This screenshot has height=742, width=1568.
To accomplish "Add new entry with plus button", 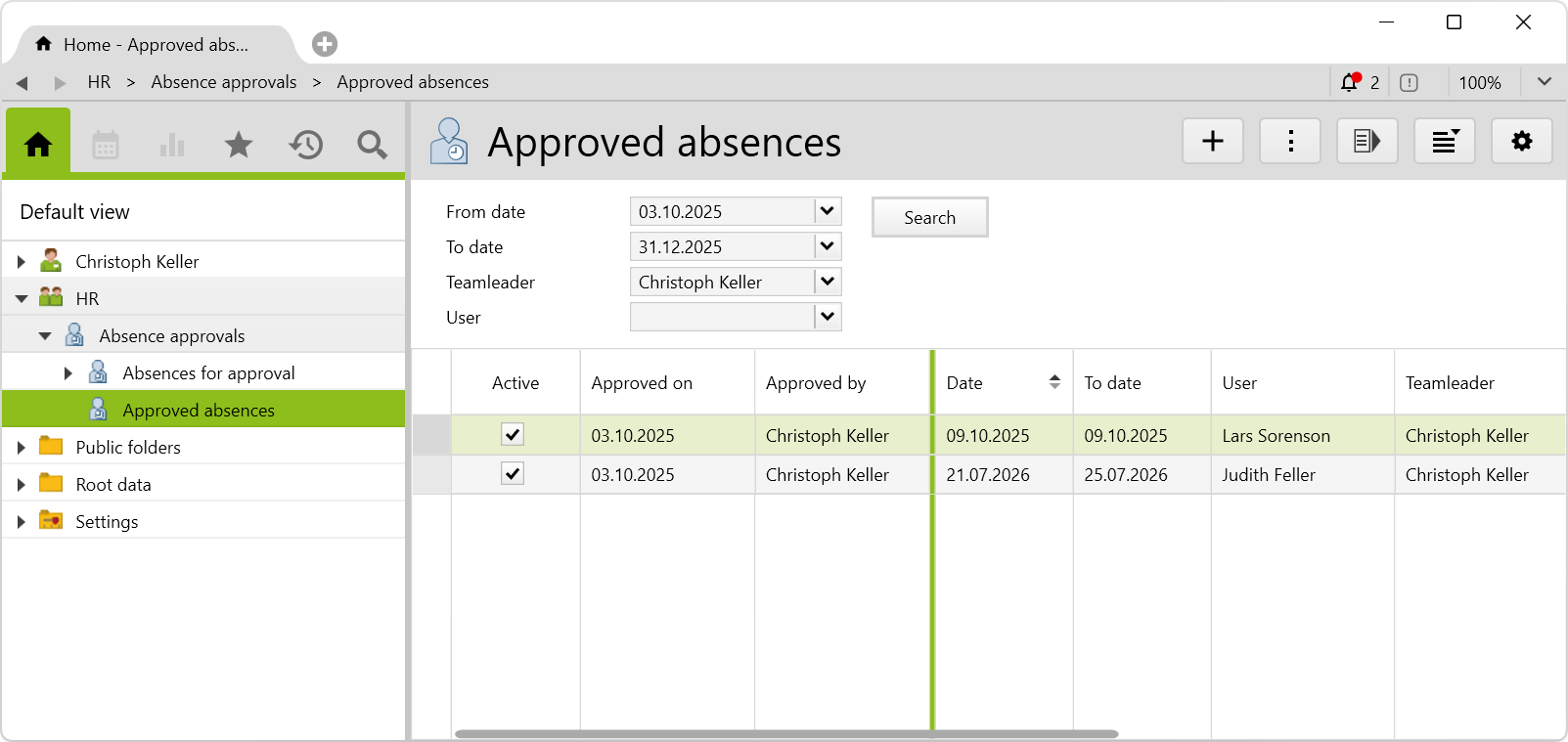I will coord(1213,142).
